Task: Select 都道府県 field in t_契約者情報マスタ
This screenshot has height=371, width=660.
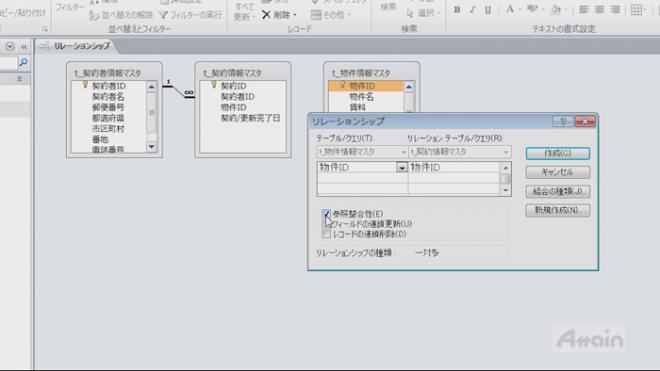Action: pos(108,118)
